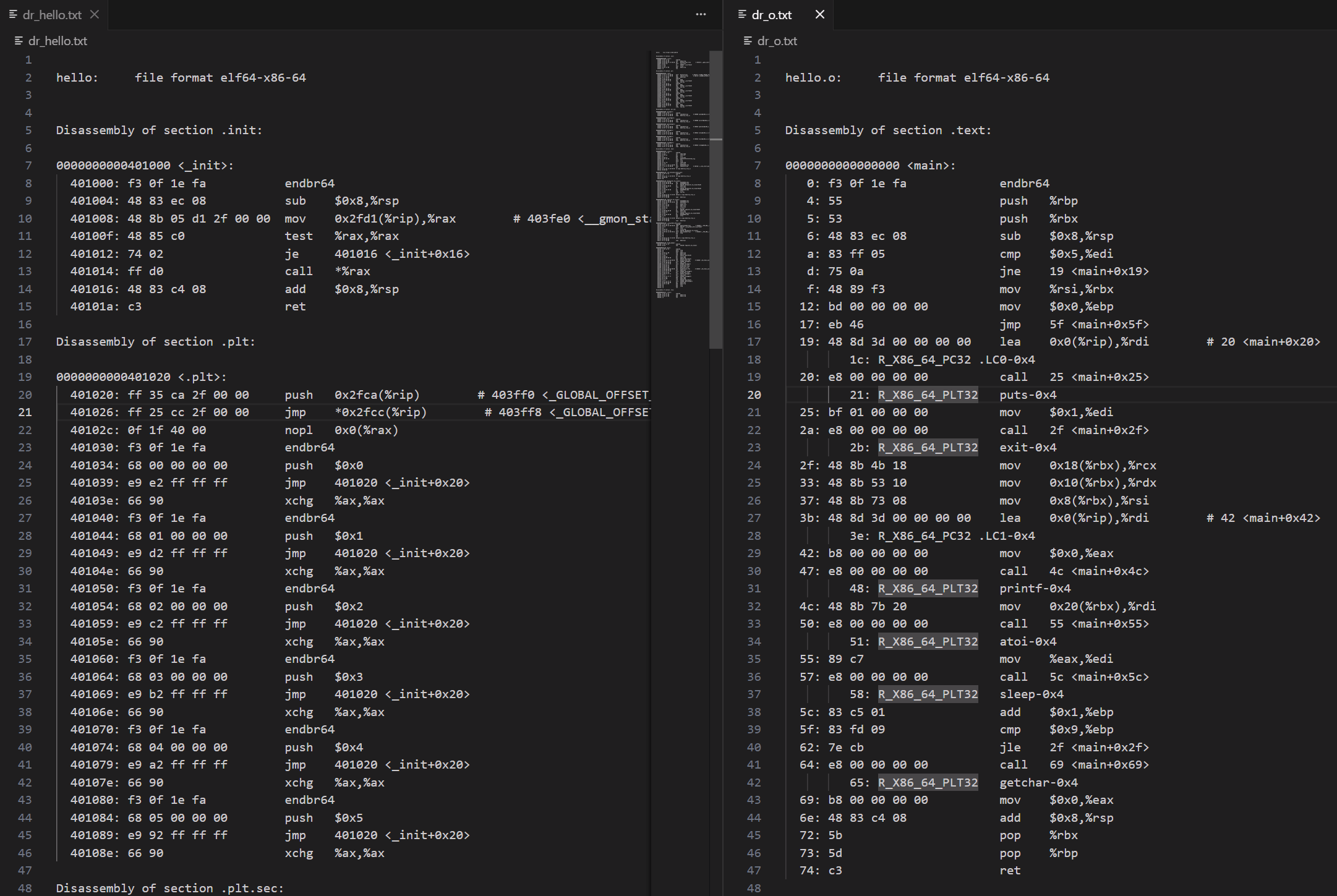Click file icon in dr_hello.txt breadcrumb
The image size is (1337, 896).
(19, 41)
